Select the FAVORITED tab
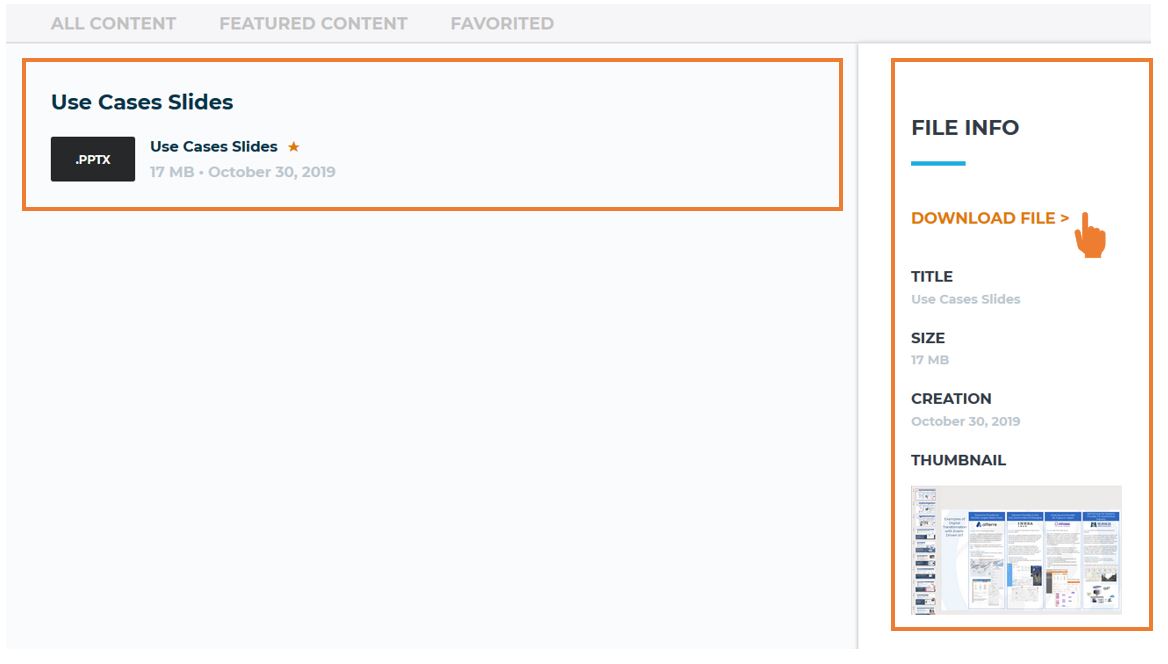This screenshot has height=664, width=1168. point(502,23)
